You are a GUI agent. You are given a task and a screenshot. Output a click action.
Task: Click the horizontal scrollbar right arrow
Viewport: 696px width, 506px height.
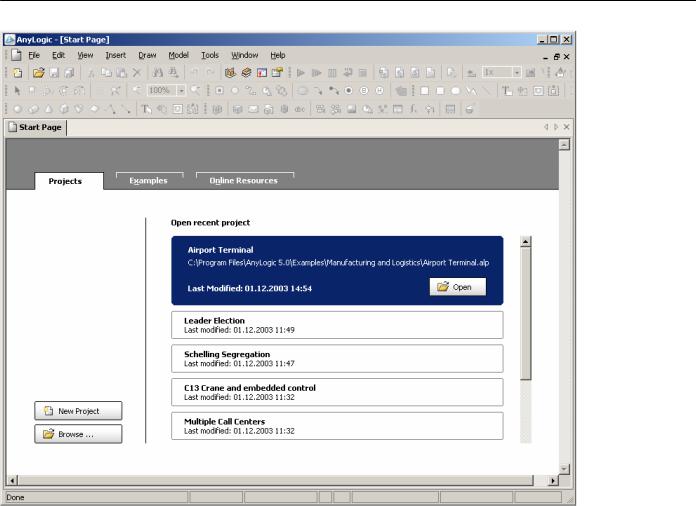(x=553, y=481)
